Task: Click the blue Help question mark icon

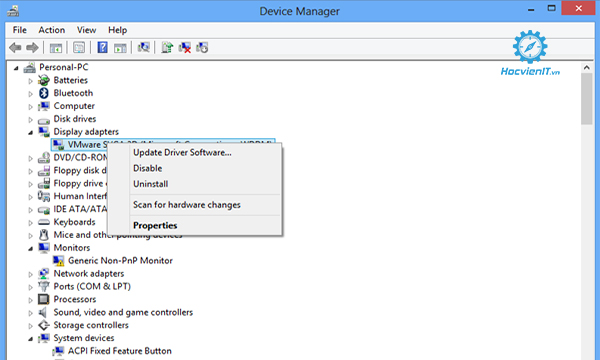Action: [102, 47]
